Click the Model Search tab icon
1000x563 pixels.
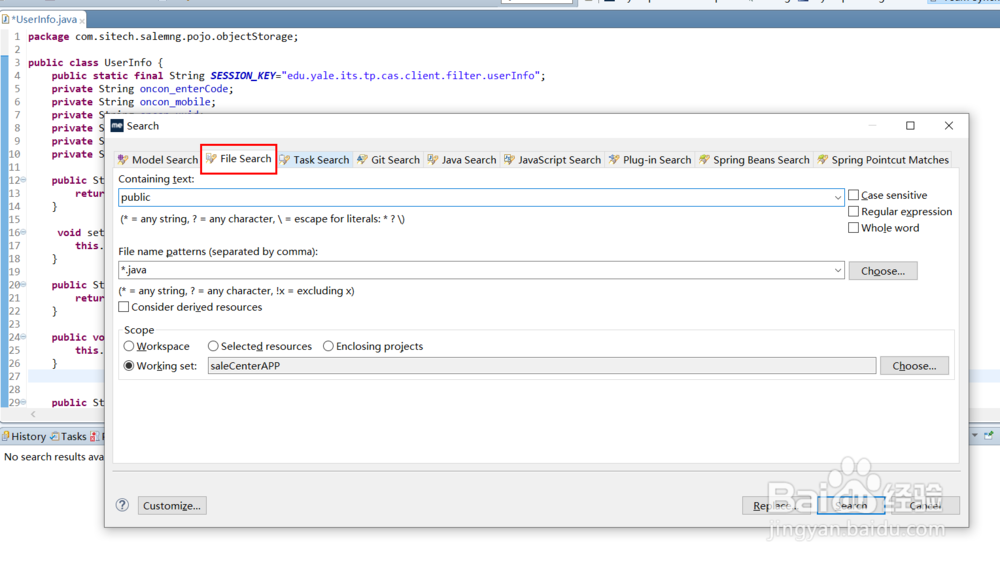tap(123, 159)
